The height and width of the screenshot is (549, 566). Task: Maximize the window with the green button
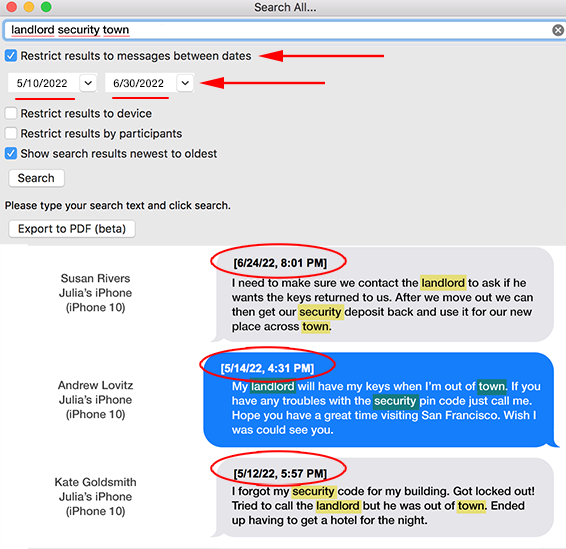pyautogui.click(x=46, y=7)
